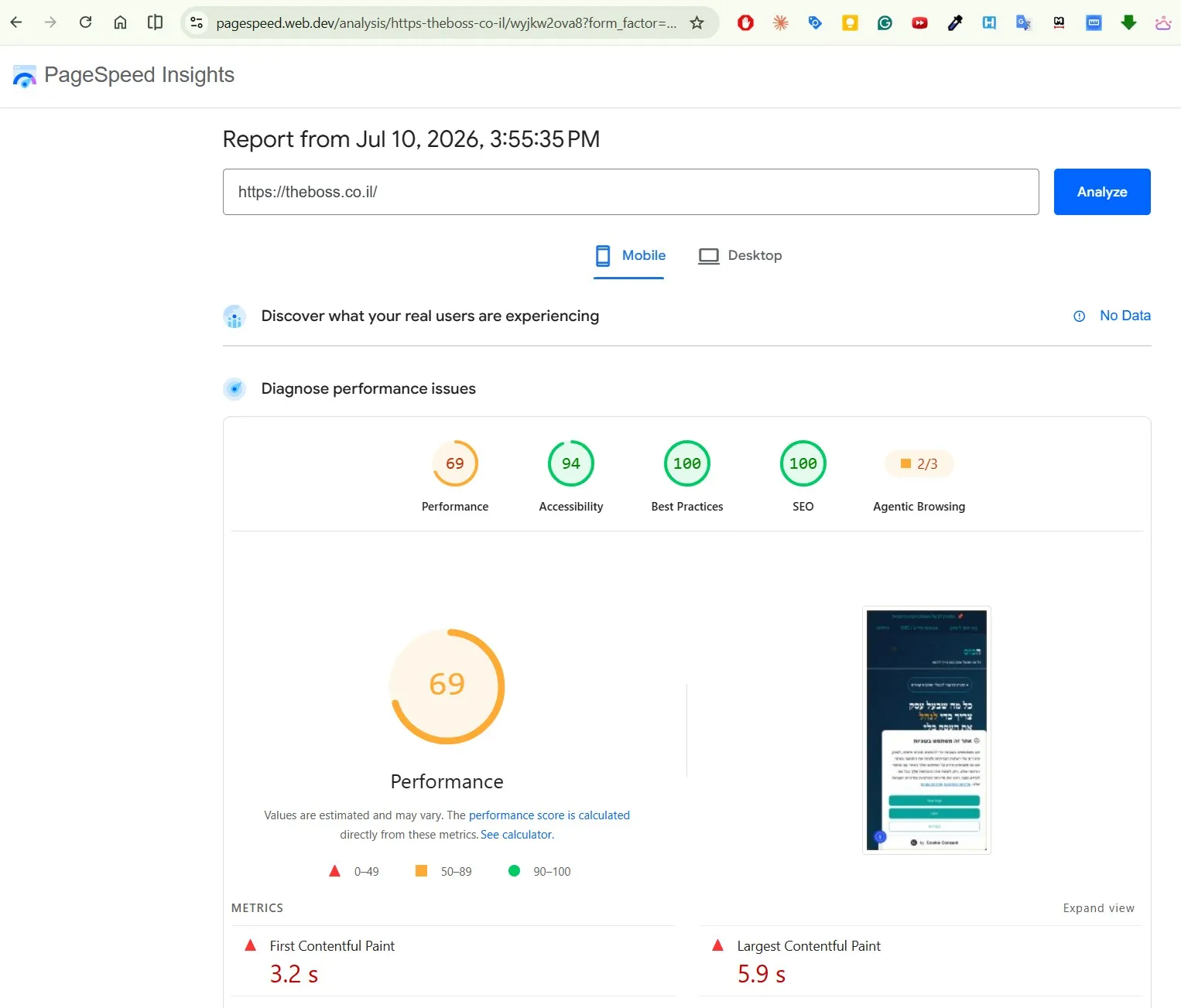The width and height of the screenshot is (1181, 1008).
Task: Click the PageSpeed Insights title text
Action: tap(139, 75)
